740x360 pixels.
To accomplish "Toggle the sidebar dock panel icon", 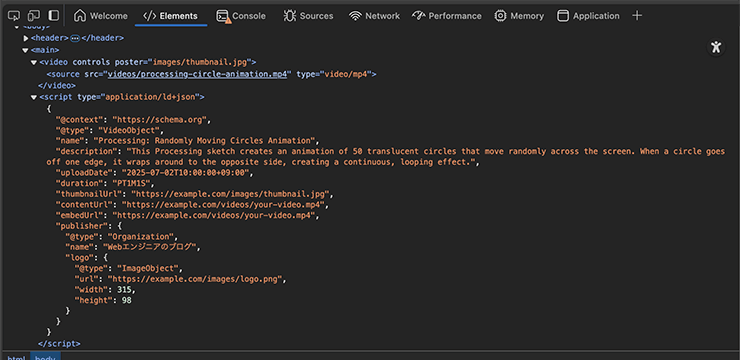I will pyautogui.click(x=54, y=16).
